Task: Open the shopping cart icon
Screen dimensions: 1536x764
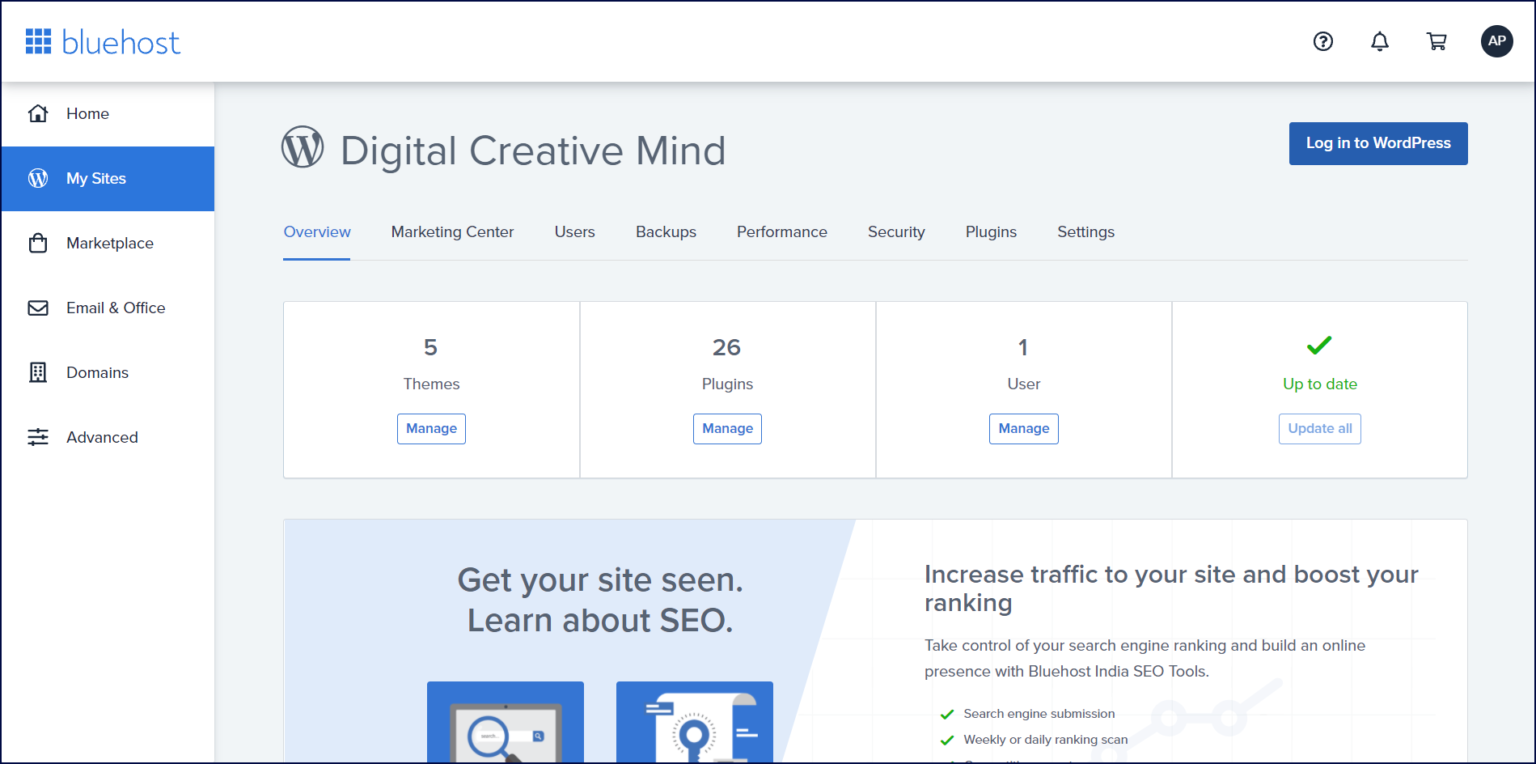Action: (x=1437, y=41)
